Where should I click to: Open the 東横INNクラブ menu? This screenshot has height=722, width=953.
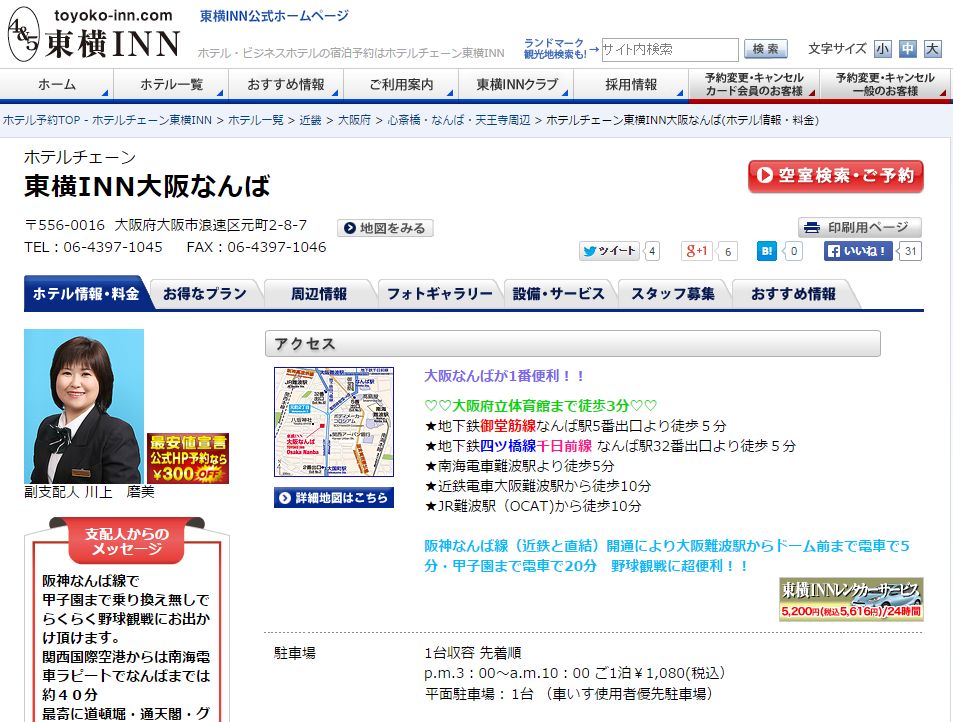click(x=516, y=84)
